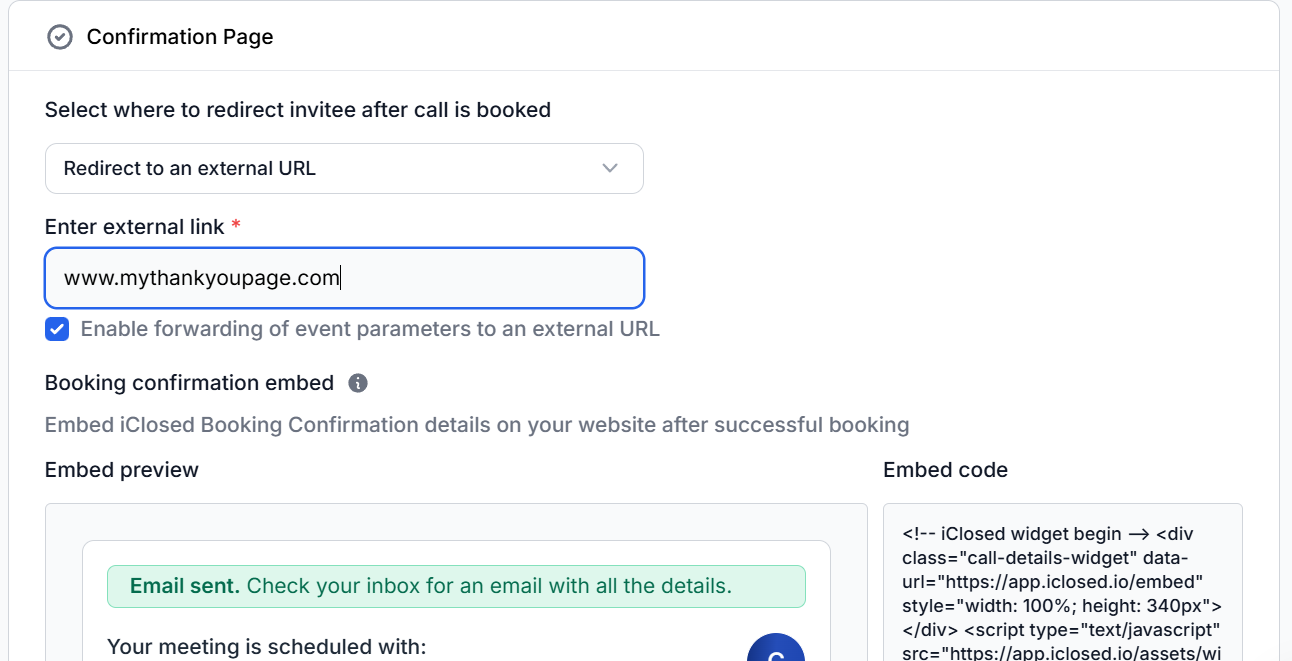This screenshot has height=661, width=1292.
Task: Disable the event parameters forwarding checkbox
Action: pos(57,329)
